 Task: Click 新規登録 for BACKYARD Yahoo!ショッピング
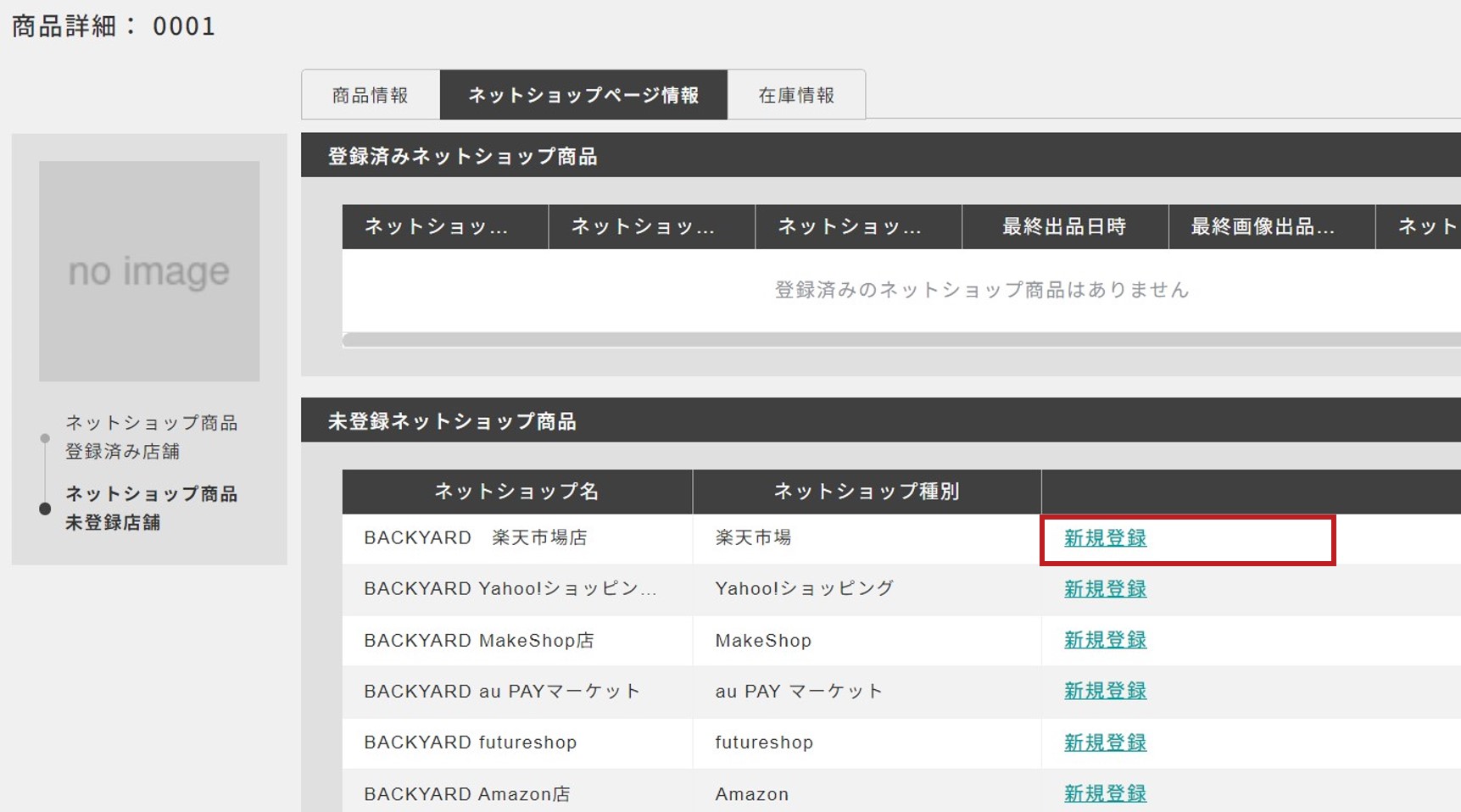(x=1105, y=589)
